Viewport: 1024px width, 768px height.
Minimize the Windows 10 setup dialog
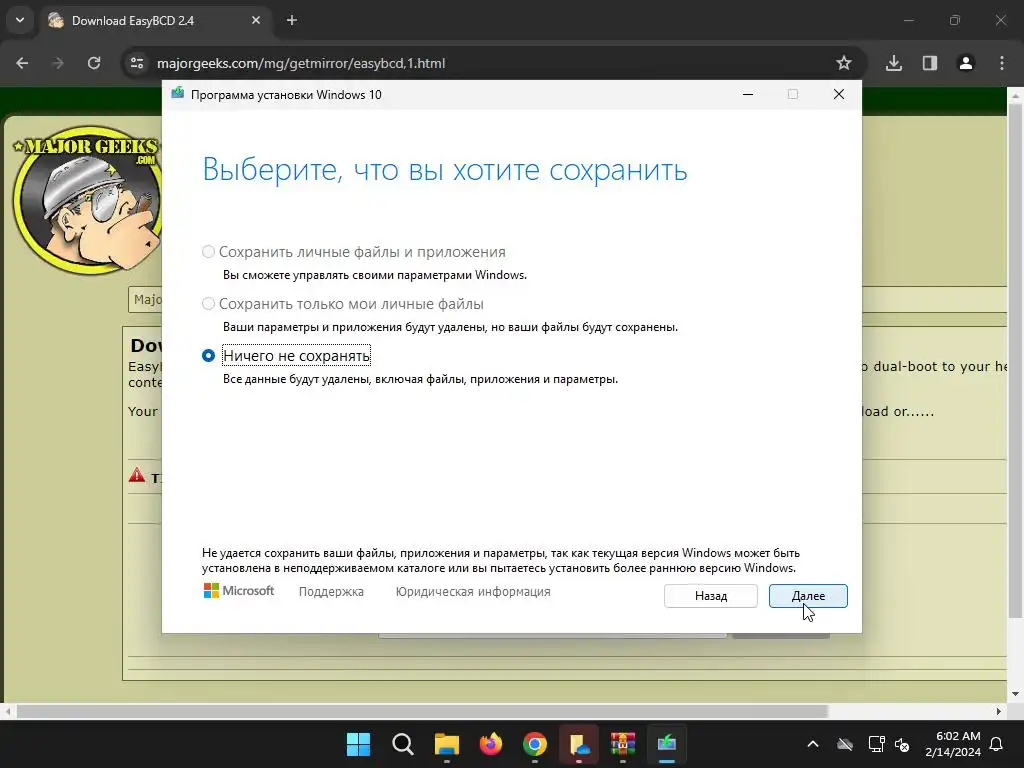point(748,95)
